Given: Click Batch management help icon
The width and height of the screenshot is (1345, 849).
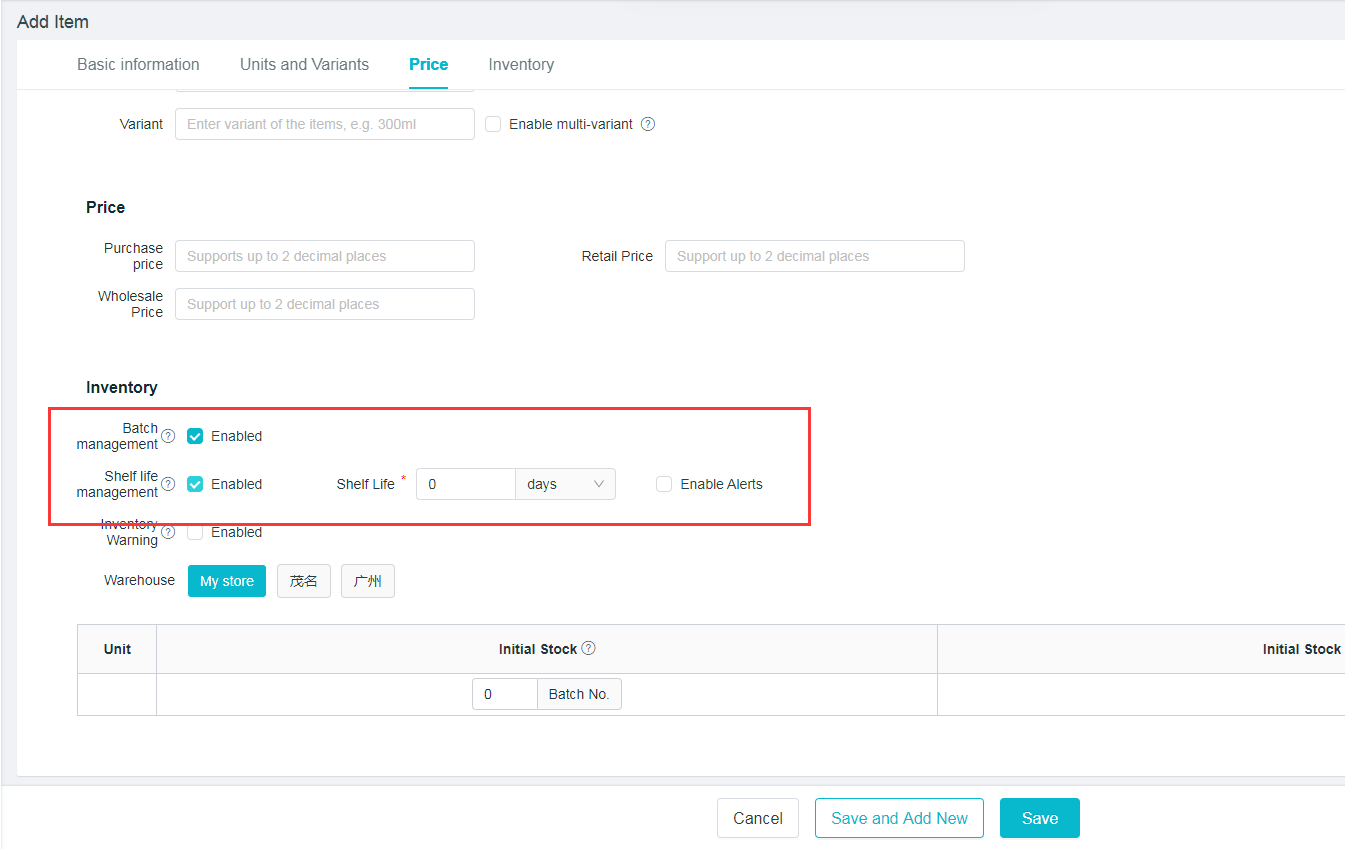Looking at the screenshot, I should pos(168,436).
